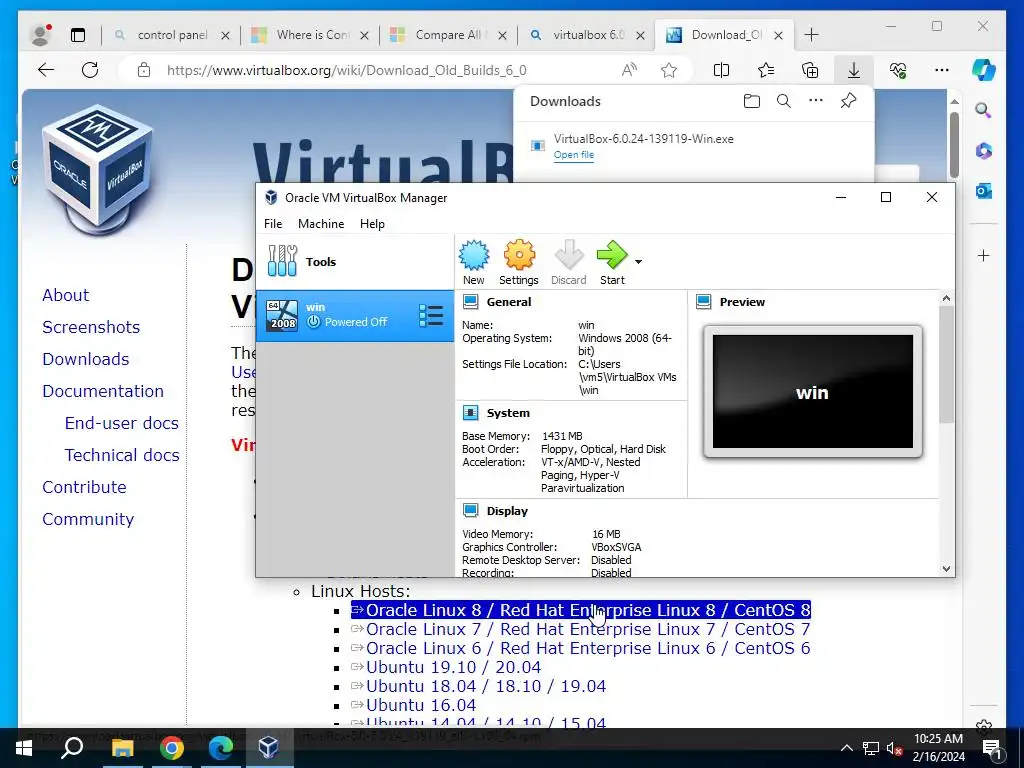Open Edge Collections icon
The image size is (1024, 768).
tap(810, 70)
